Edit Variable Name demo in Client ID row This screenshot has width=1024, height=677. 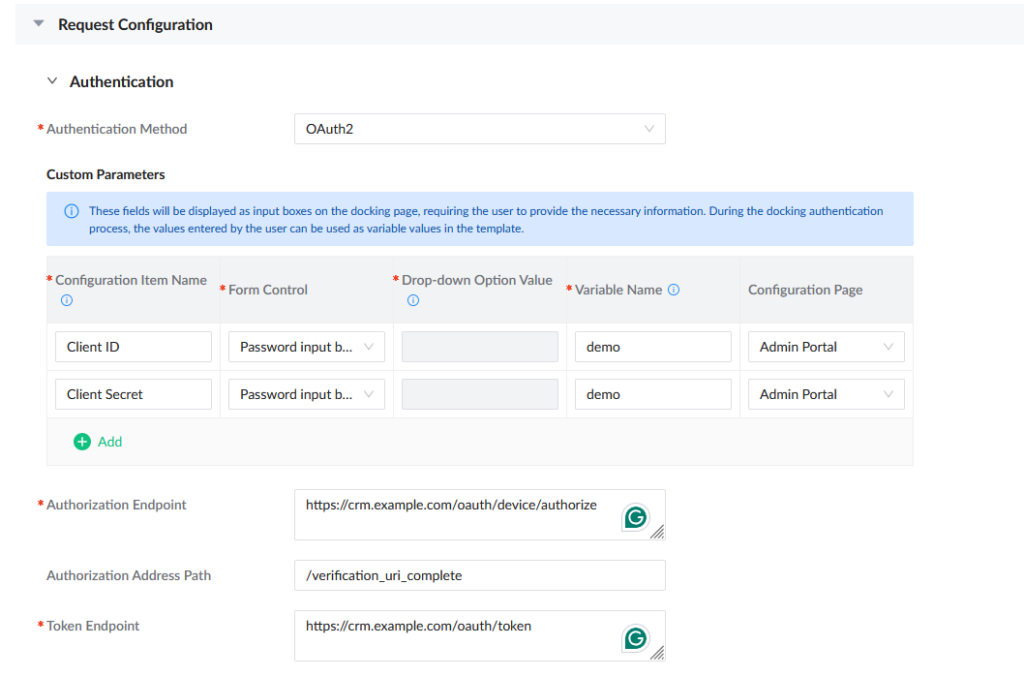pyautogui.click(x=652, y=347)
